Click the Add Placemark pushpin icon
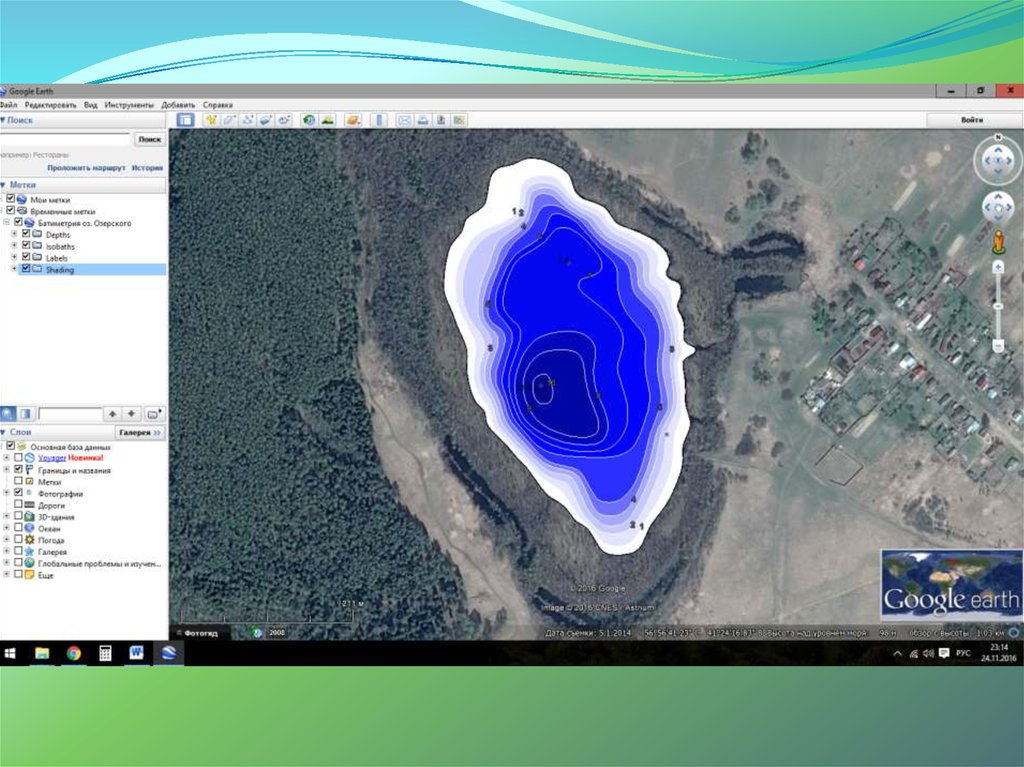This screenshot has width=1024, height=767. click(211, 120)
